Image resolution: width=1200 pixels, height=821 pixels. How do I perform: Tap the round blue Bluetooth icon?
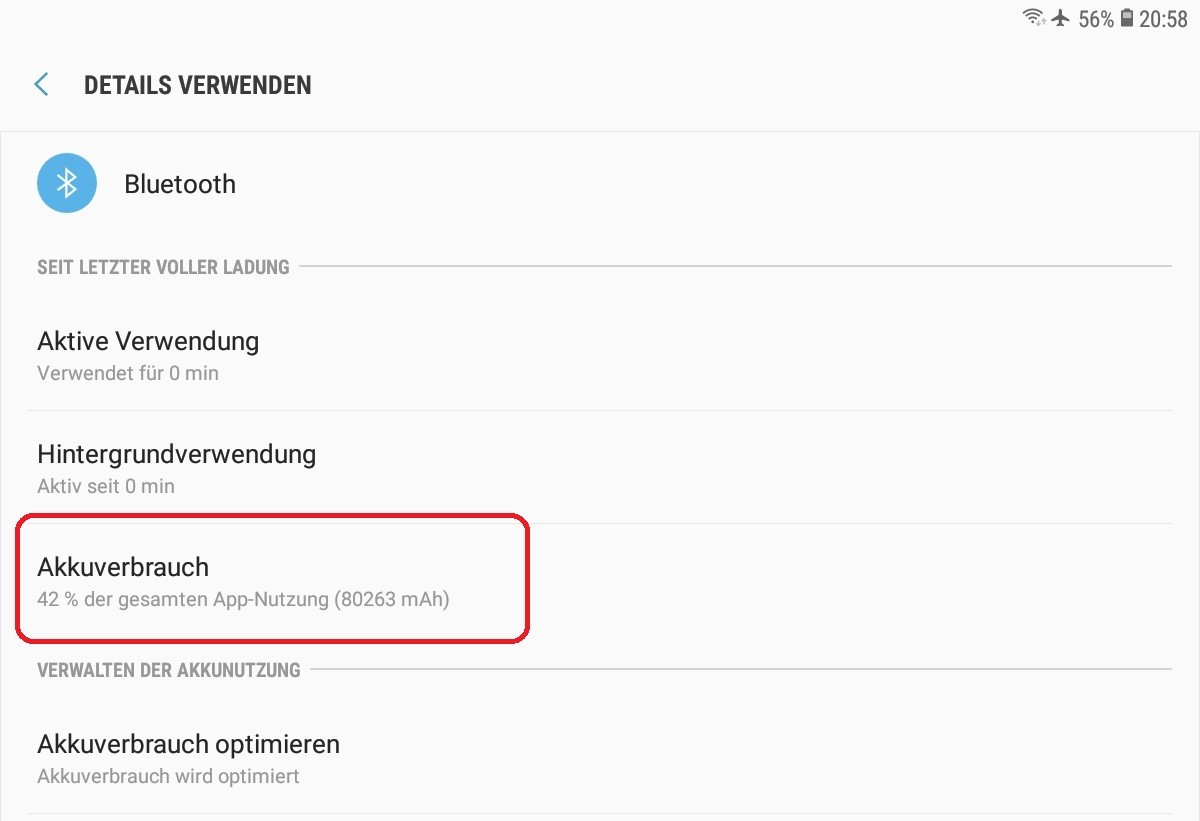pos(67,183)
